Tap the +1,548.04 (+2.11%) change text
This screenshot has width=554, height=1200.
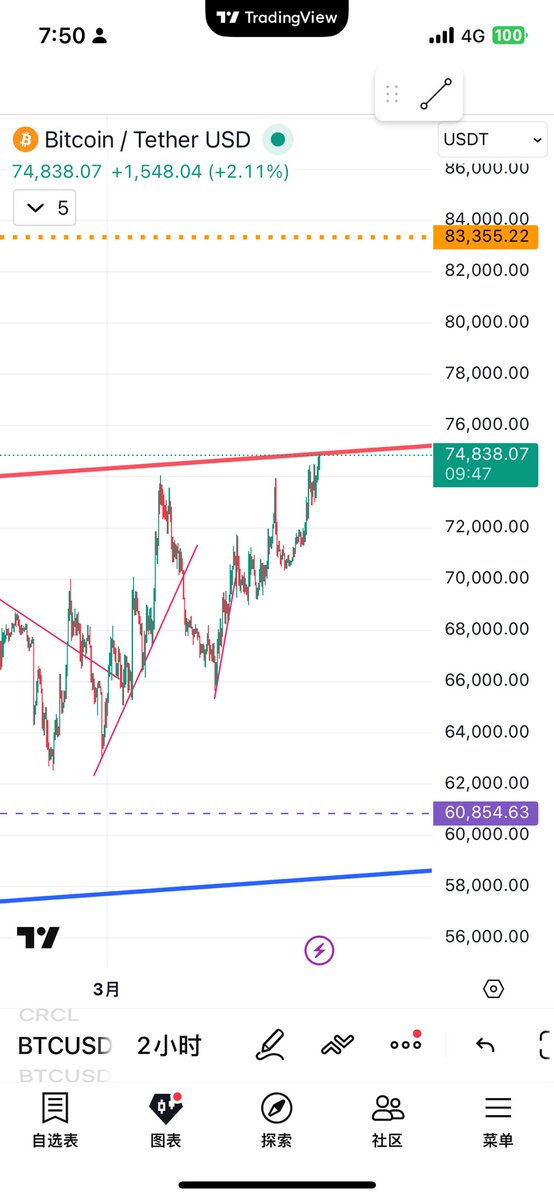200,172
